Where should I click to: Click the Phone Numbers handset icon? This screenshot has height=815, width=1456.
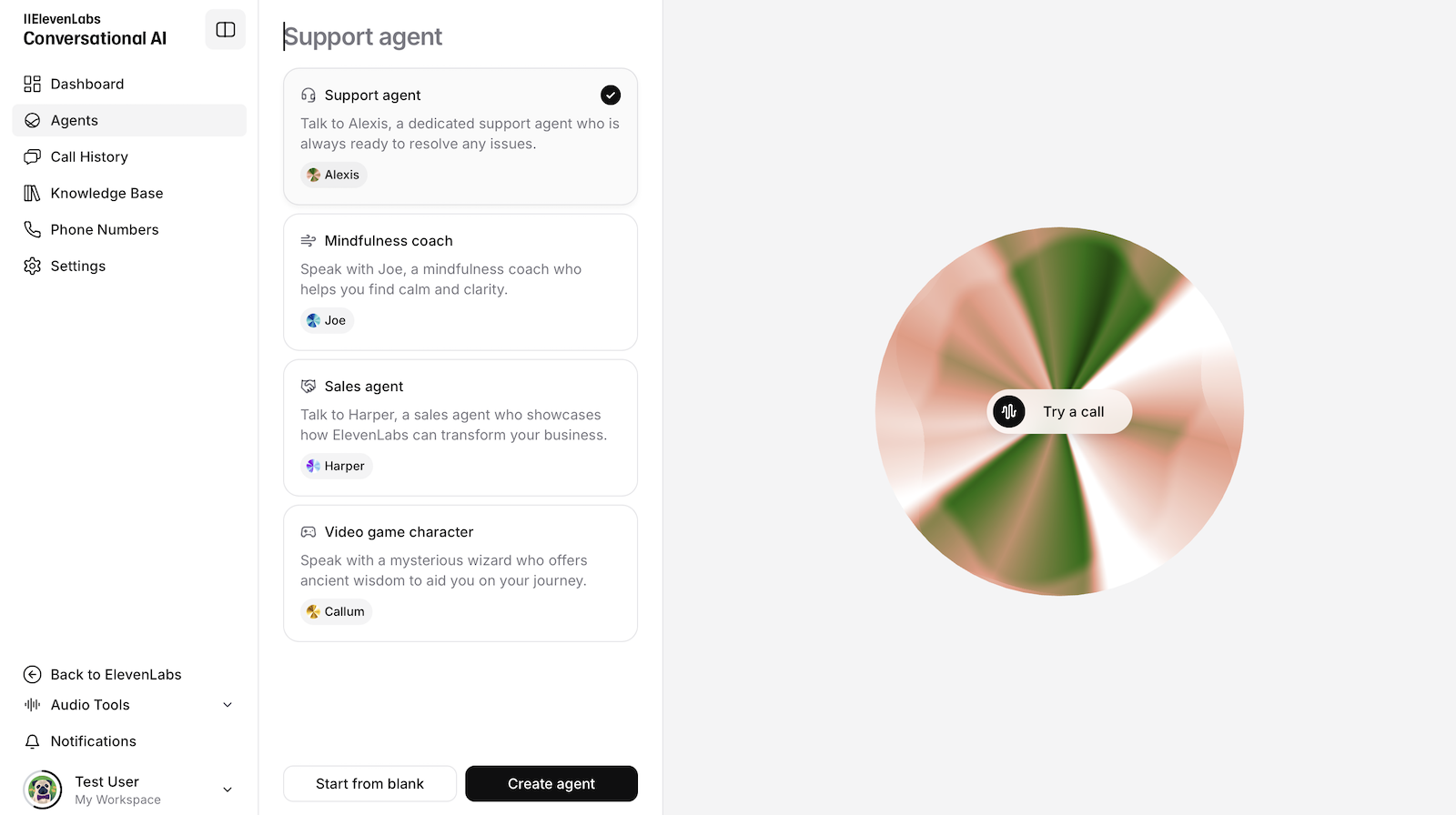click(32, 229)
